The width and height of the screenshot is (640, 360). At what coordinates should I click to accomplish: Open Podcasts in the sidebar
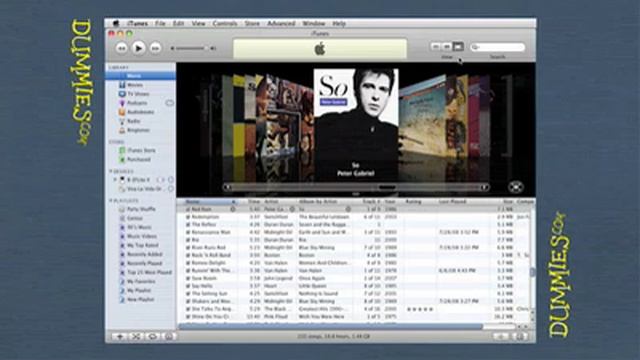click(137, 103)
